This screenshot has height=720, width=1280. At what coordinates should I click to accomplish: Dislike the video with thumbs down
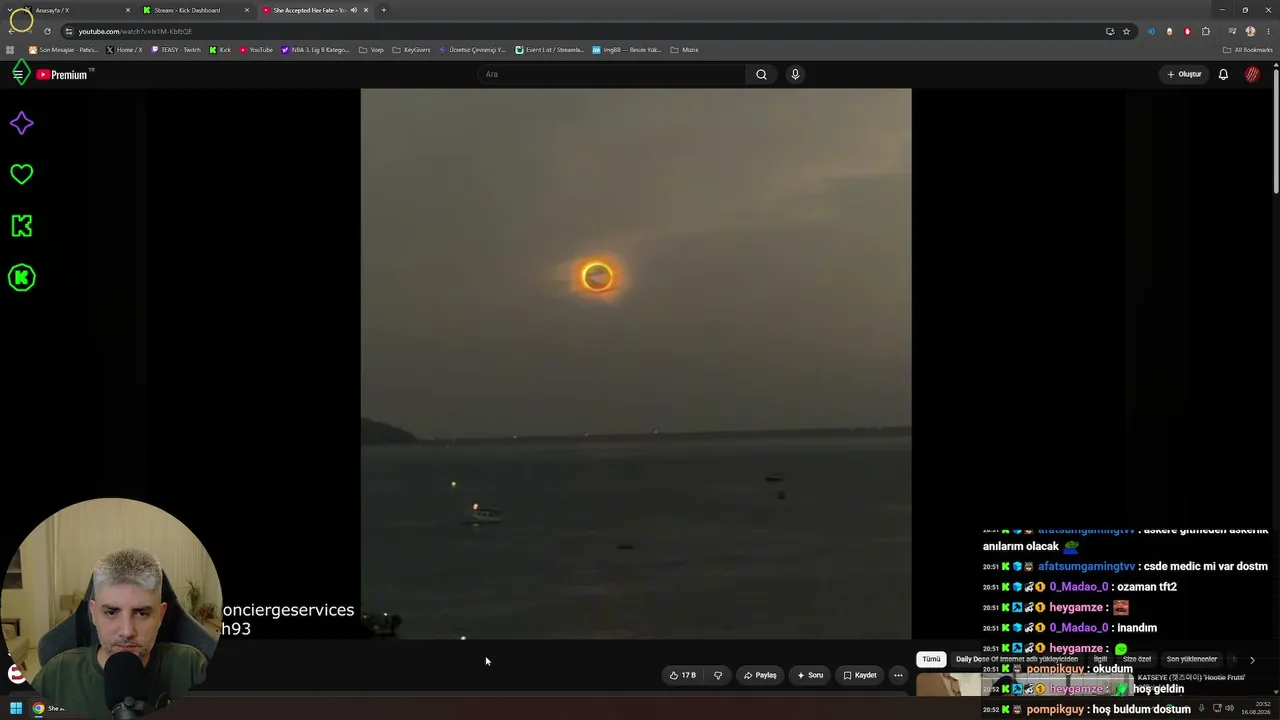pyautogui.click(x=717, y=675)
